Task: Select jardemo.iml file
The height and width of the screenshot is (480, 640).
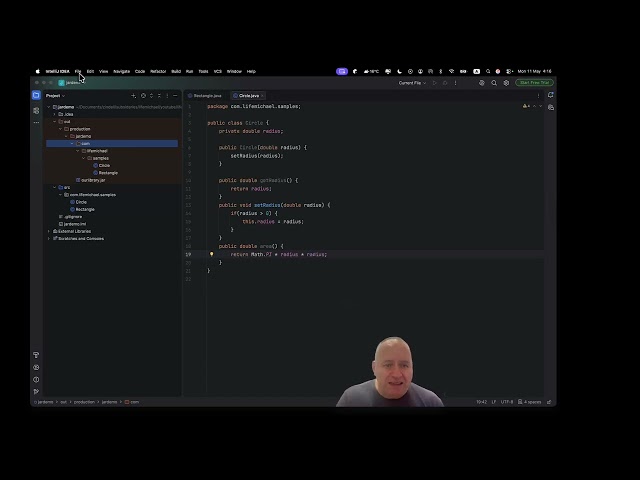Action: point(72,224)
